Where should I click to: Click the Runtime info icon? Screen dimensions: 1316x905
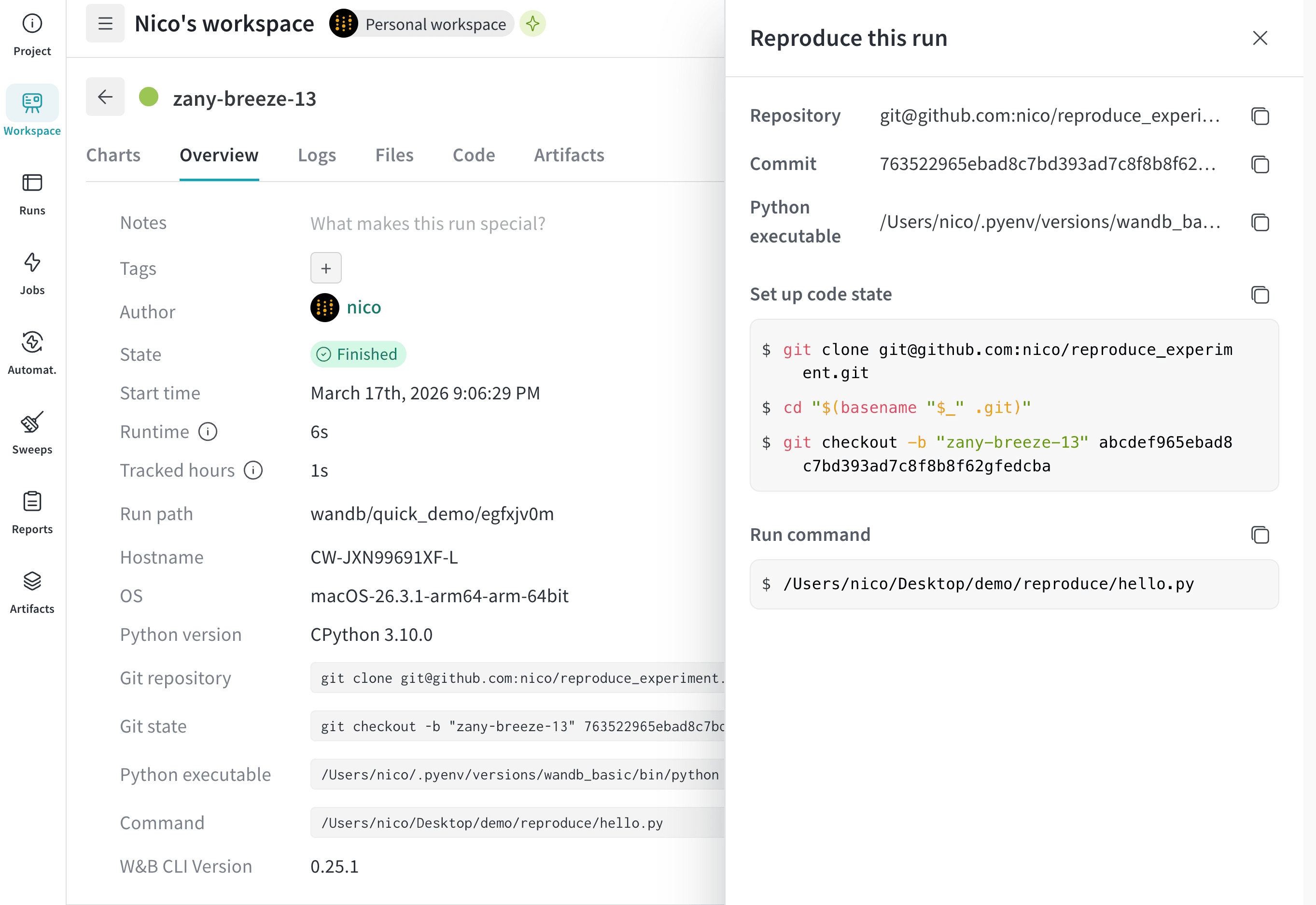click(x=208, y=432)
